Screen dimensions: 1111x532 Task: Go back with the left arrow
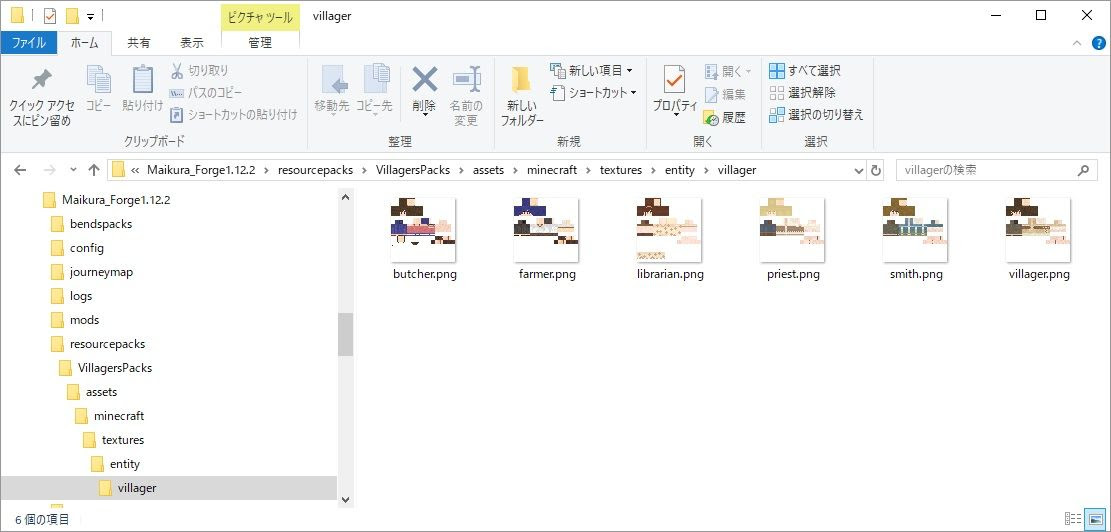pos(20,170)
